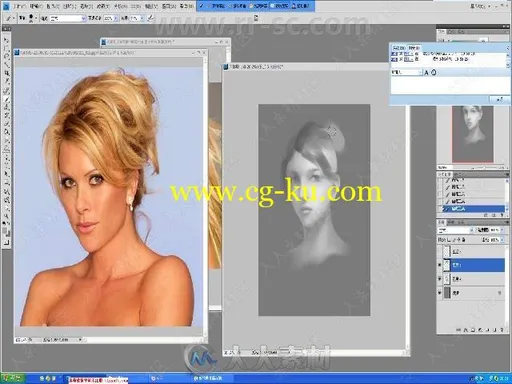This screenshot has width=512, height=384.
Task: Select the Eraser tool
Action: click(6, 124)
